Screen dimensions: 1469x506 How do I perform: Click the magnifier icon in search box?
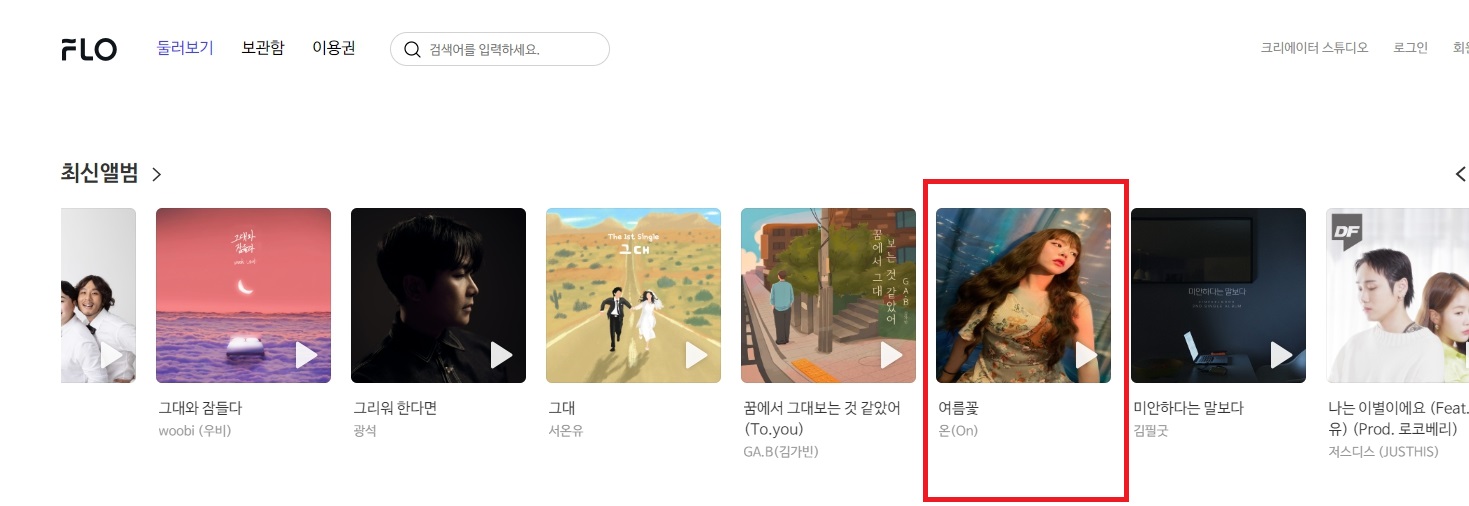click(411, 49)
